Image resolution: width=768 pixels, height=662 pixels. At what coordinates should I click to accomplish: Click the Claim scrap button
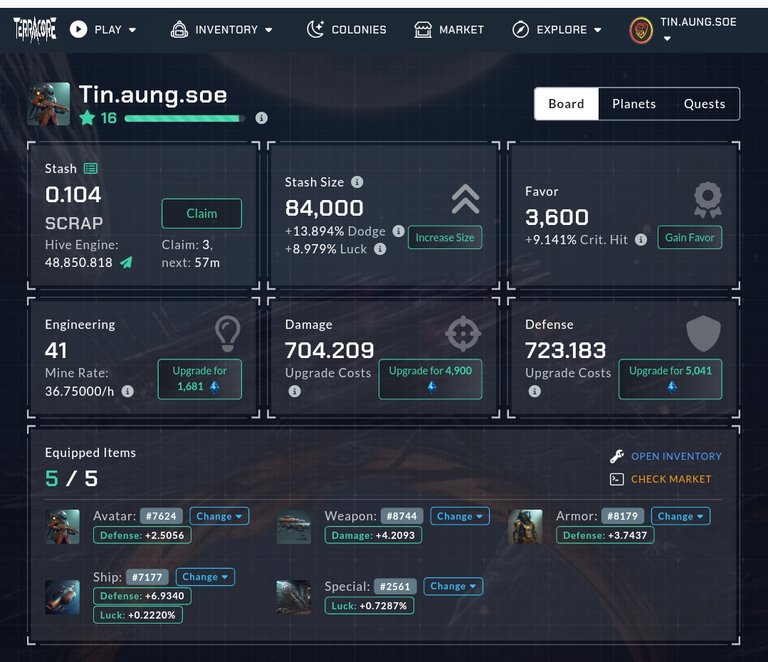[201, 213]
